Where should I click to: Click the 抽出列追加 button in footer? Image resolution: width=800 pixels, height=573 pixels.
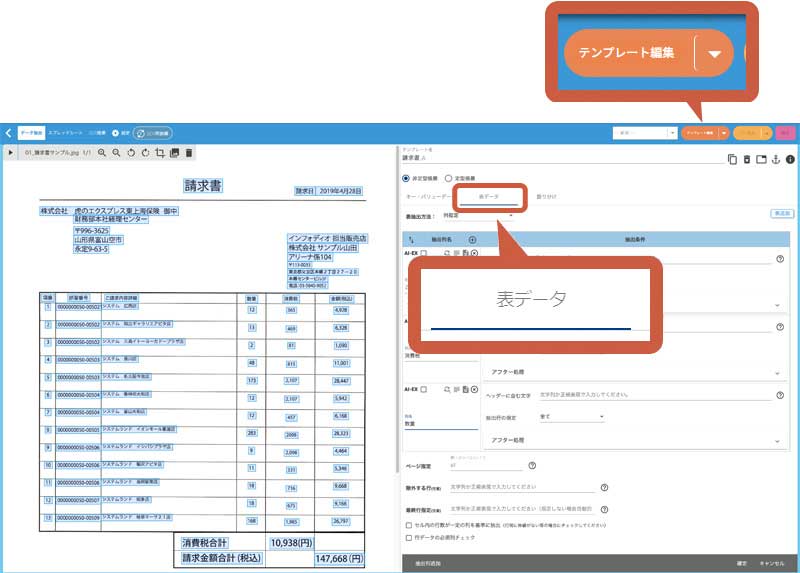pyautogui.click(x=428, y=563)
